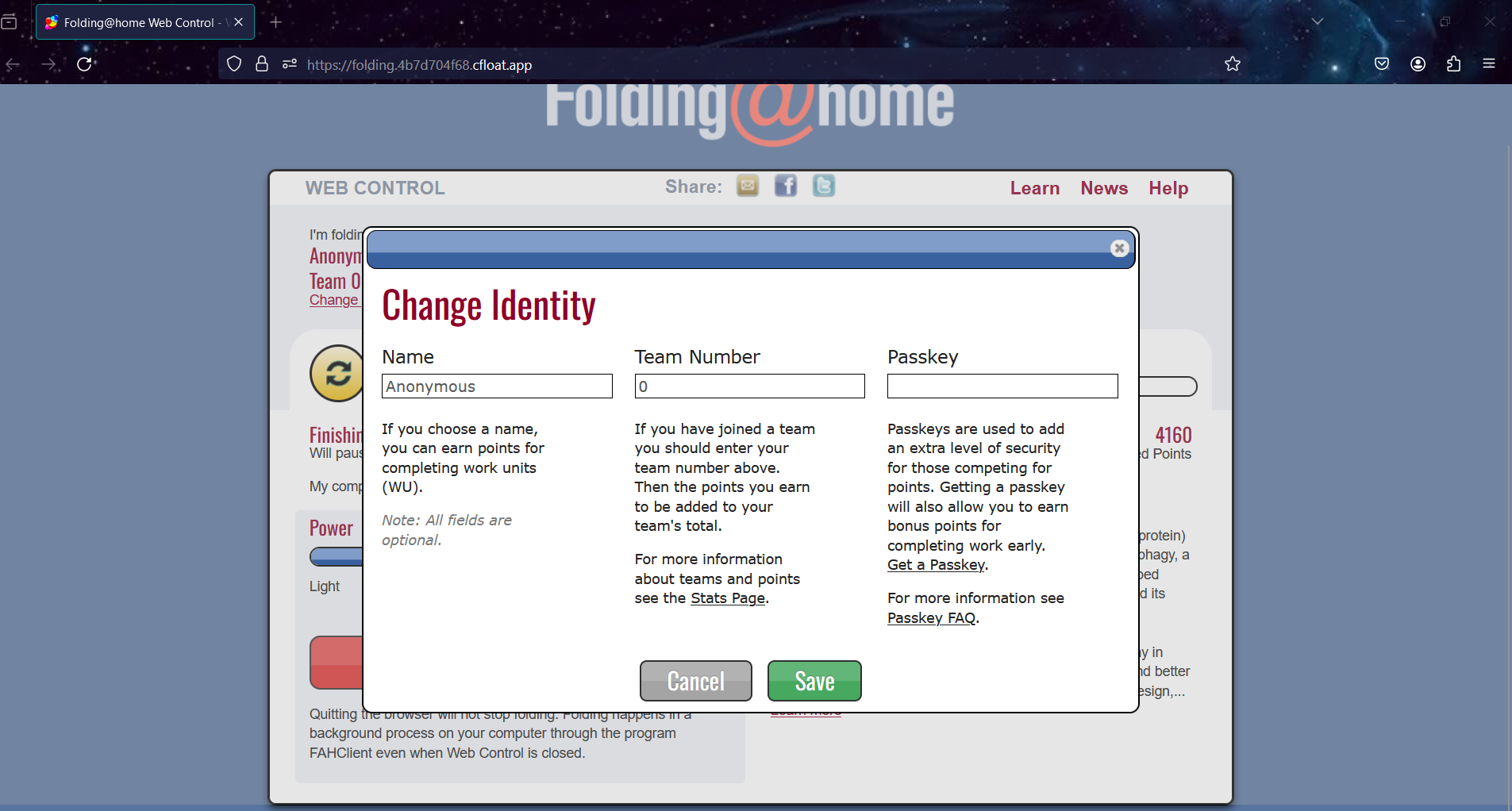Open recent browsing tab view icon
This screenshot has height=811, width=1512.
tap(10, 22)
